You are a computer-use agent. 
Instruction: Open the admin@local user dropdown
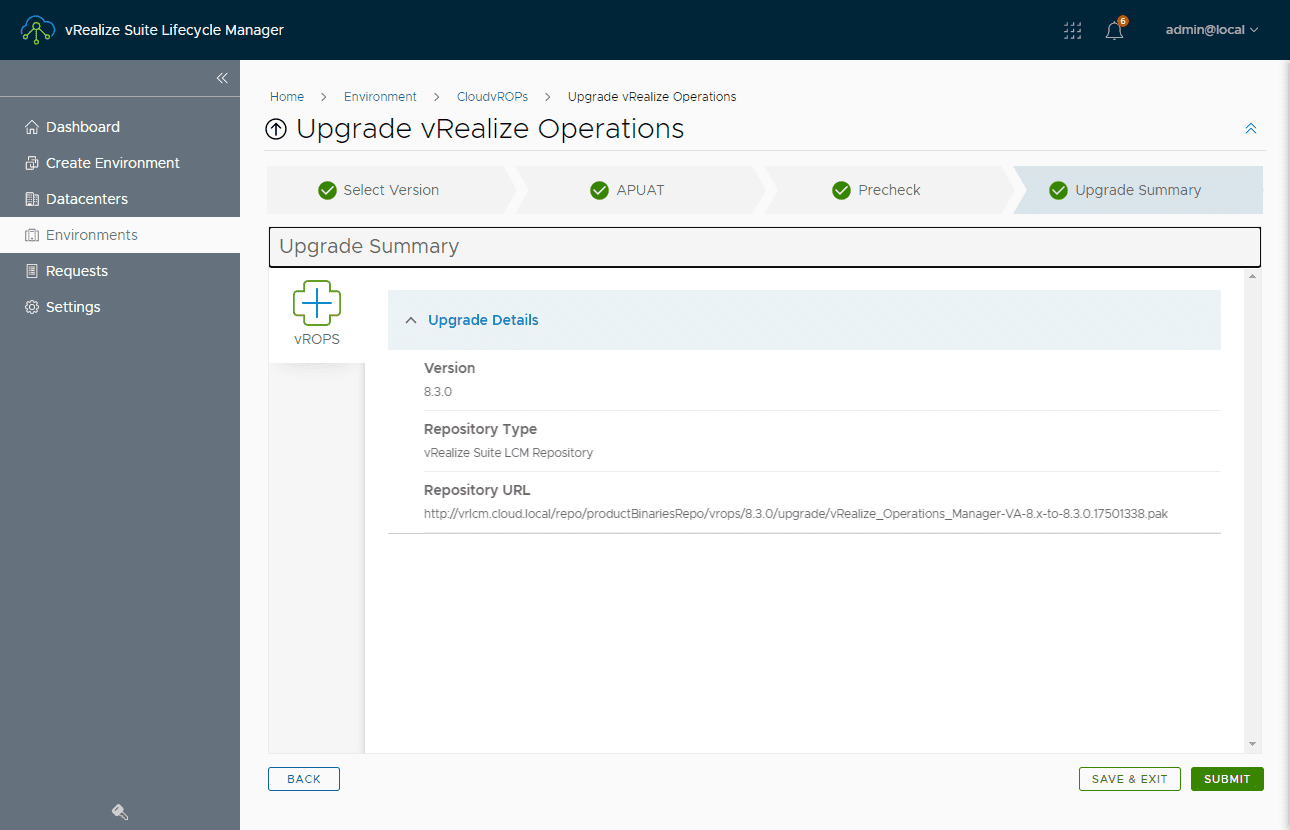(x=1211, y=30)
